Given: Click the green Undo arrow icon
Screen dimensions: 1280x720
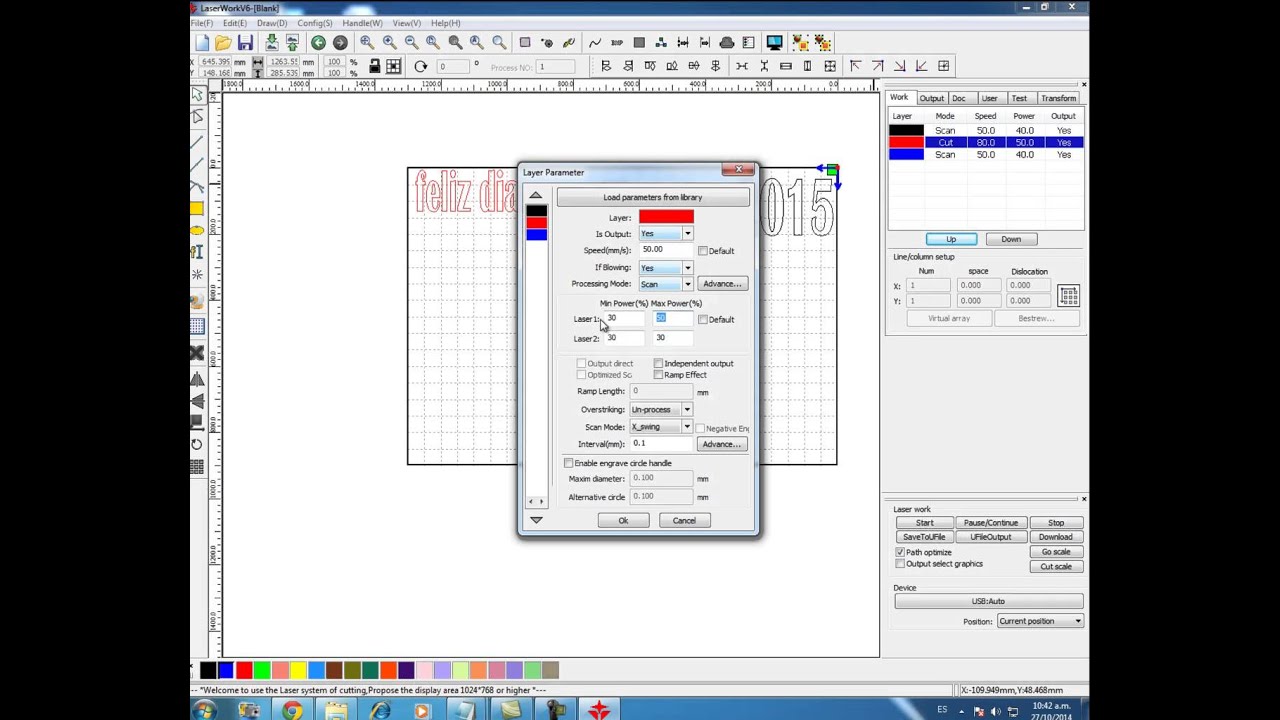Looking at the screenshot, I should [x=318, y=43].
